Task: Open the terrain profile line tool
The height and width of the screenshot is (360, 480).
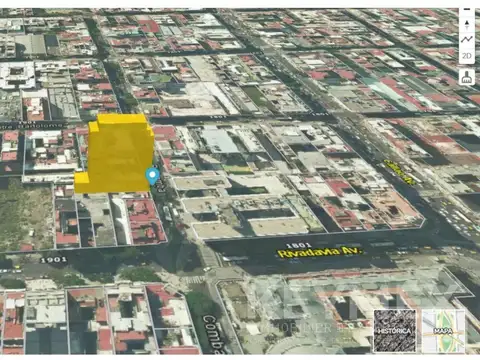Action: [x=467, y=39]
